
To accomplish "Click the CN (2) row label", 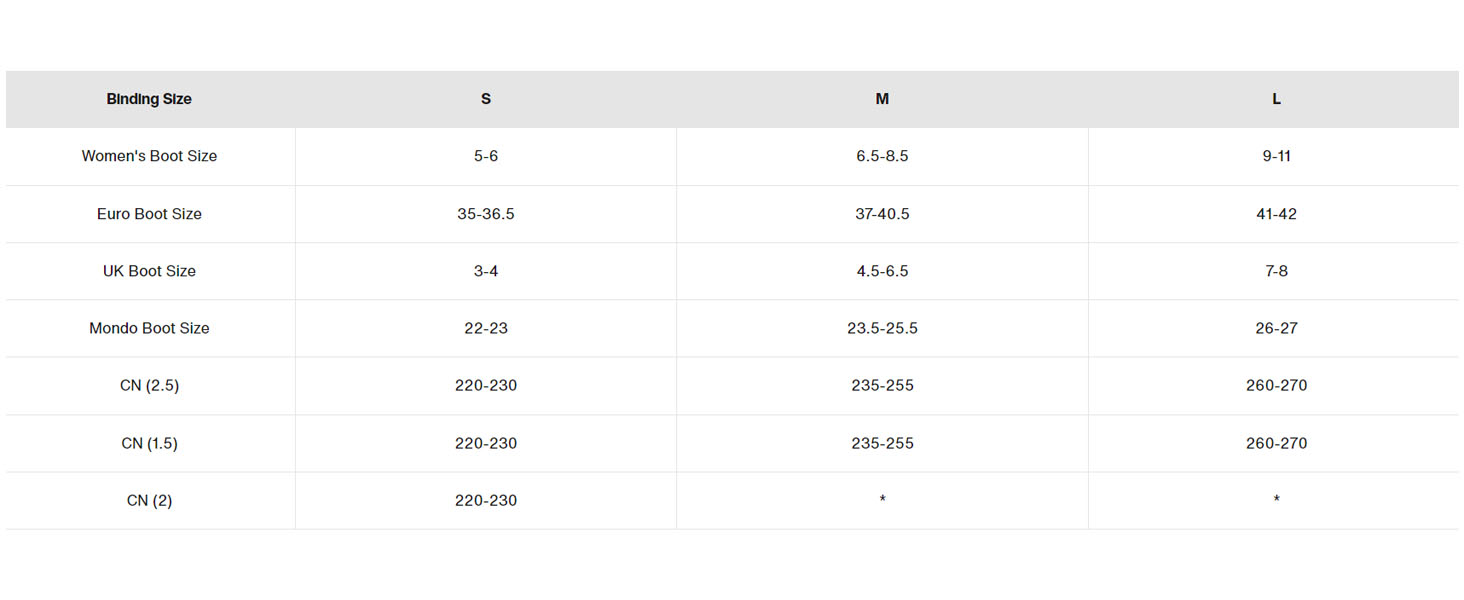I will click(149, 500).
